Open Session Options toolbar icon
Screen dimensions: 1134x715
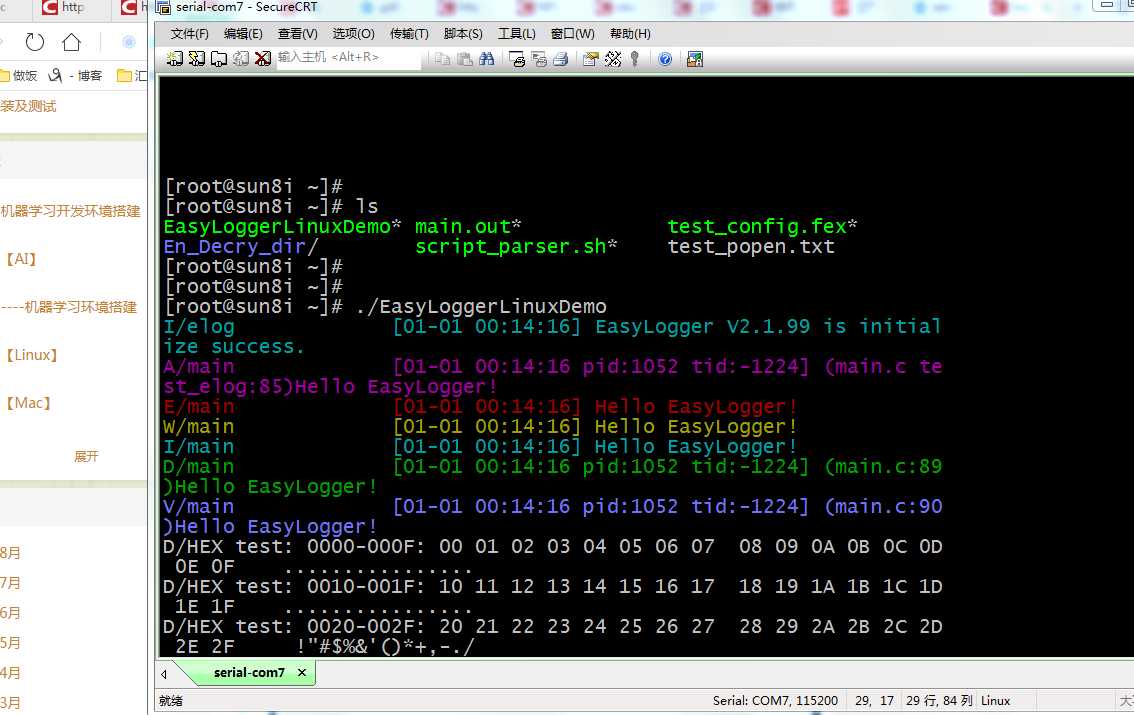(x=591, y=59)
